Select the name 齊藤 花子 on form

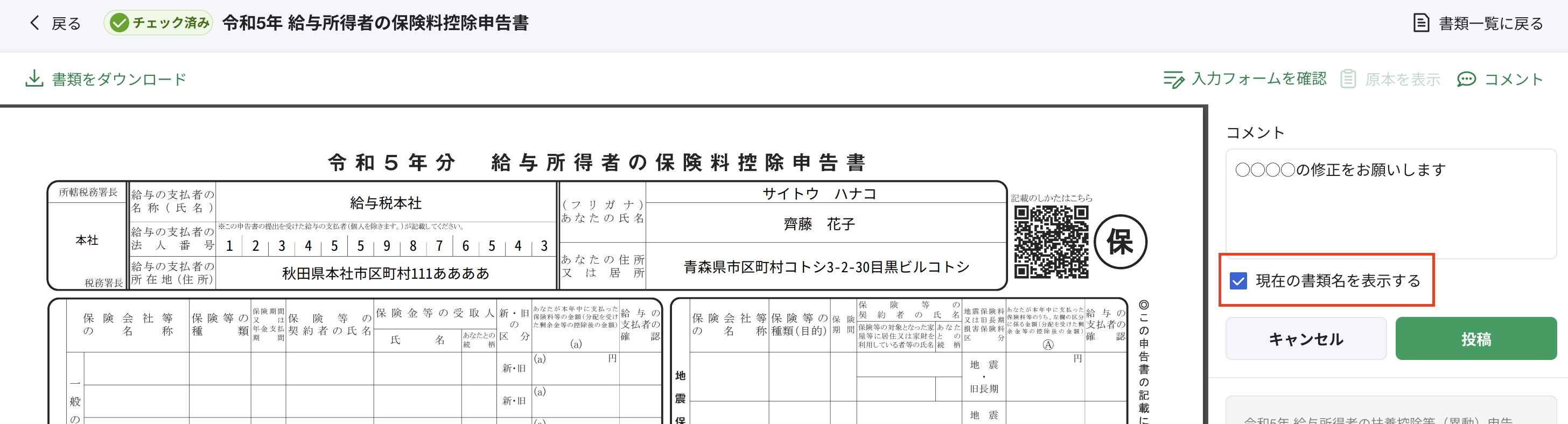tap(820, 224)
